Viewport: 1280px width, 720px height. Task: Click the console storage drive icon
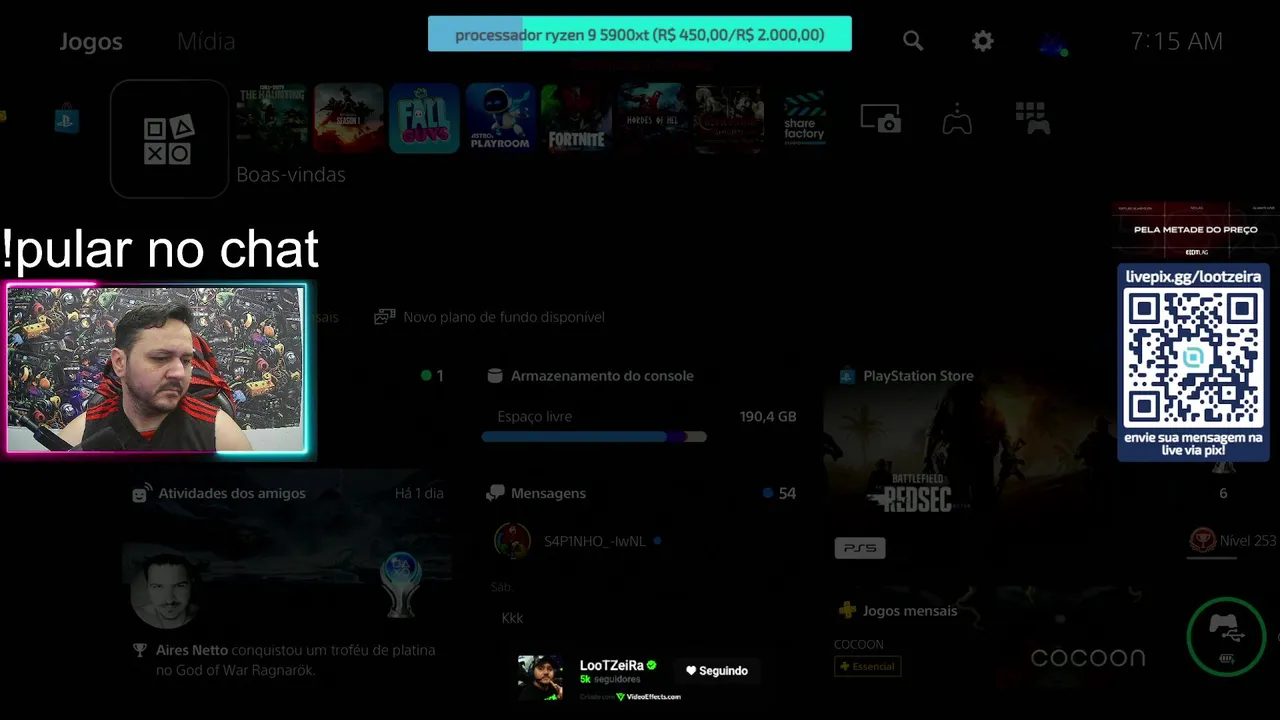(494, 376)
